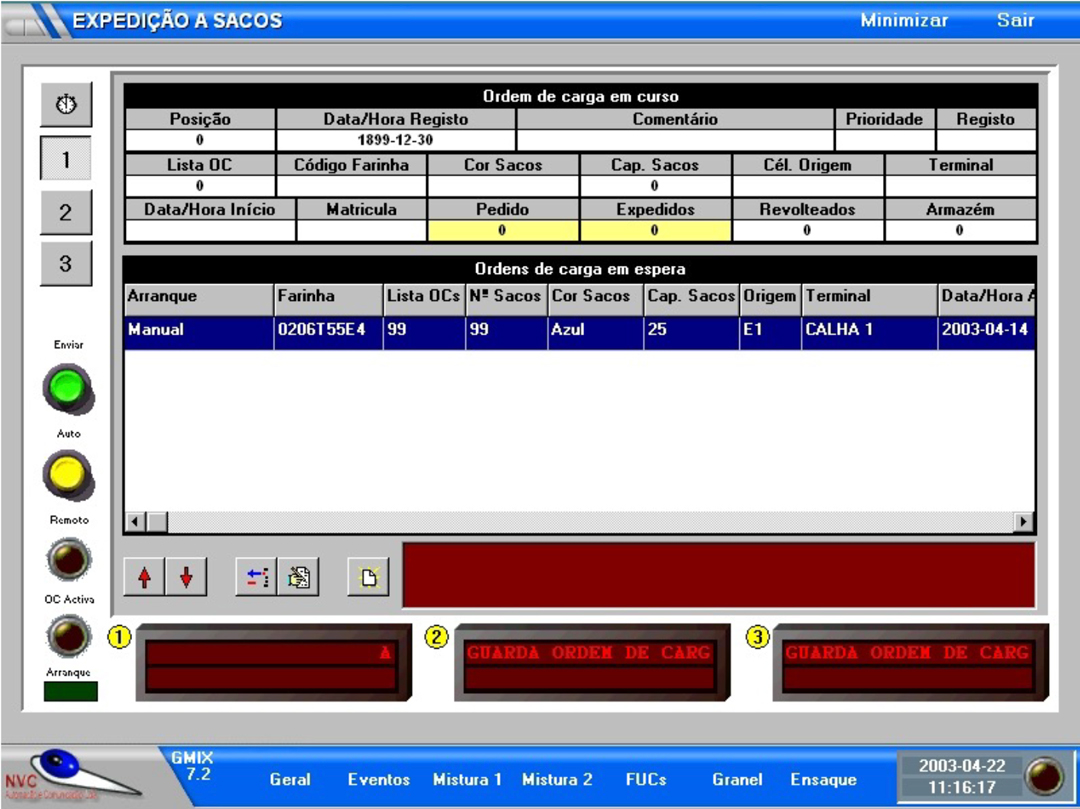Click the yellow circle number 2 indicator
Screen dimensions: 1080x809
[x=437, y=638]
